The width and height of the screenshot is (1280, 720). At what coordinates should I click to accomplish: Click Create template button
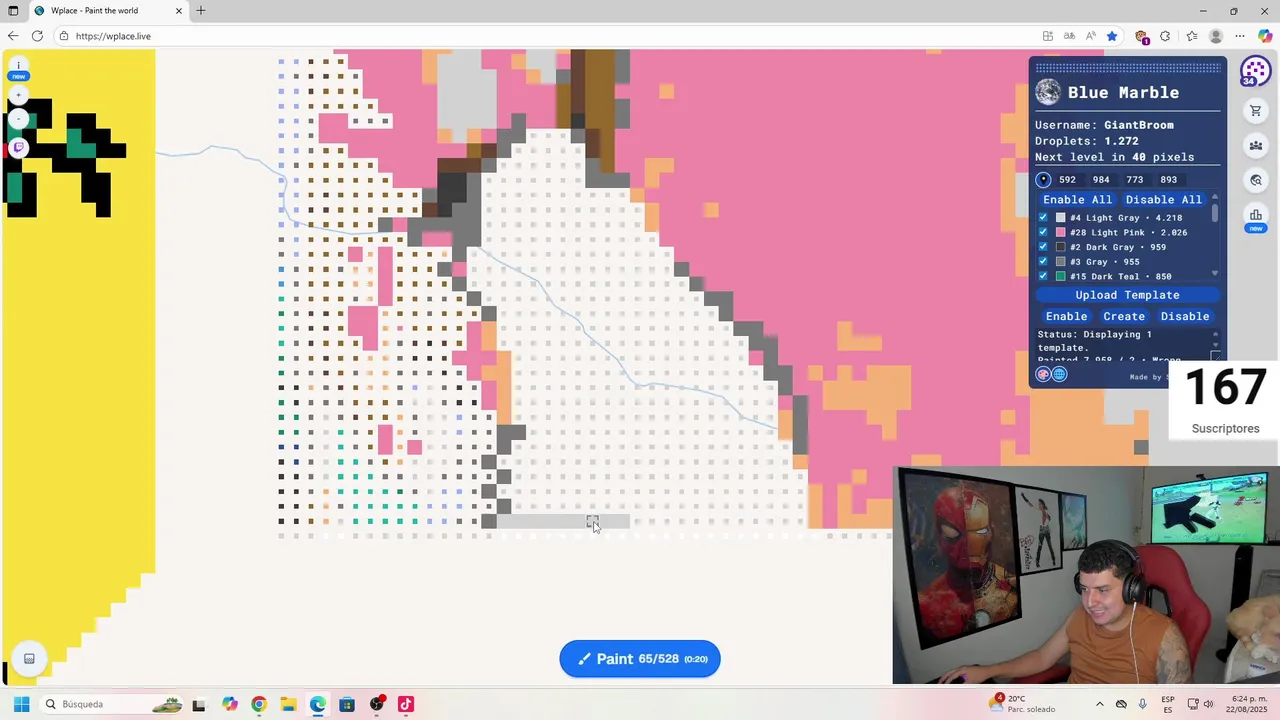tap(1124, 316)
